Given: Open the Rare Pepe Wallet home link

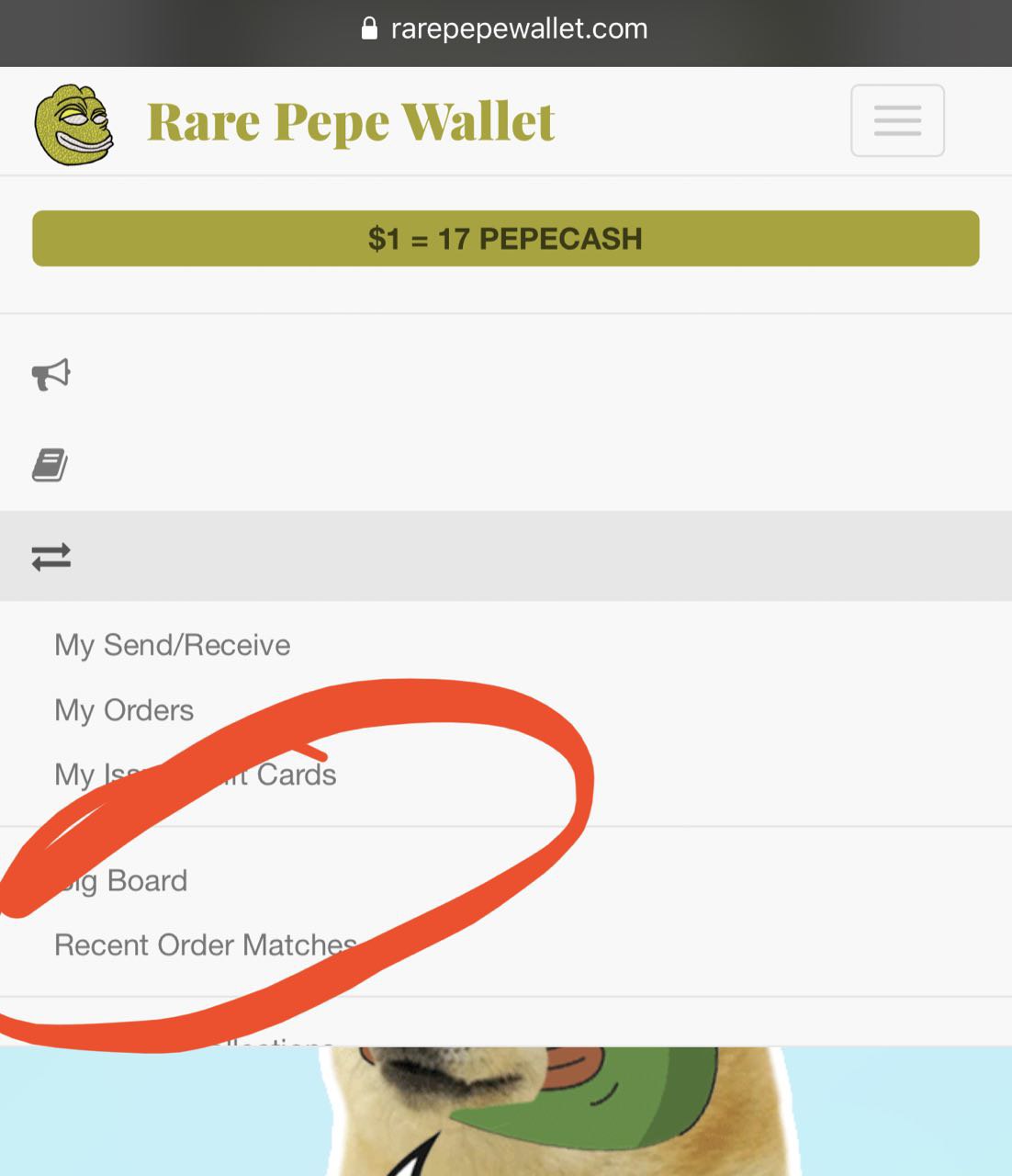Looking at the screenshot, I should click(x=351, y=121).
